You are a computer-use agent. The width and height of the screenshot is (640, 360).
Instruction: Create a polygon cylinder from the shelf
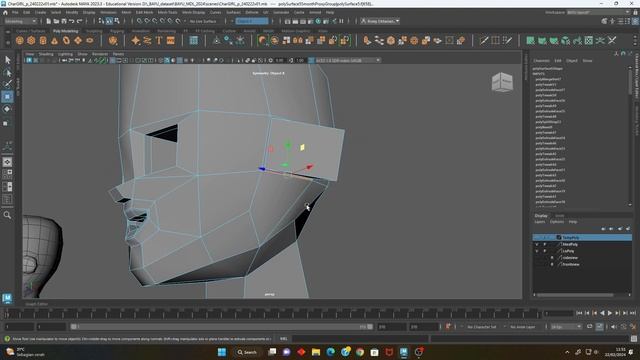click(x=43, y=40)
